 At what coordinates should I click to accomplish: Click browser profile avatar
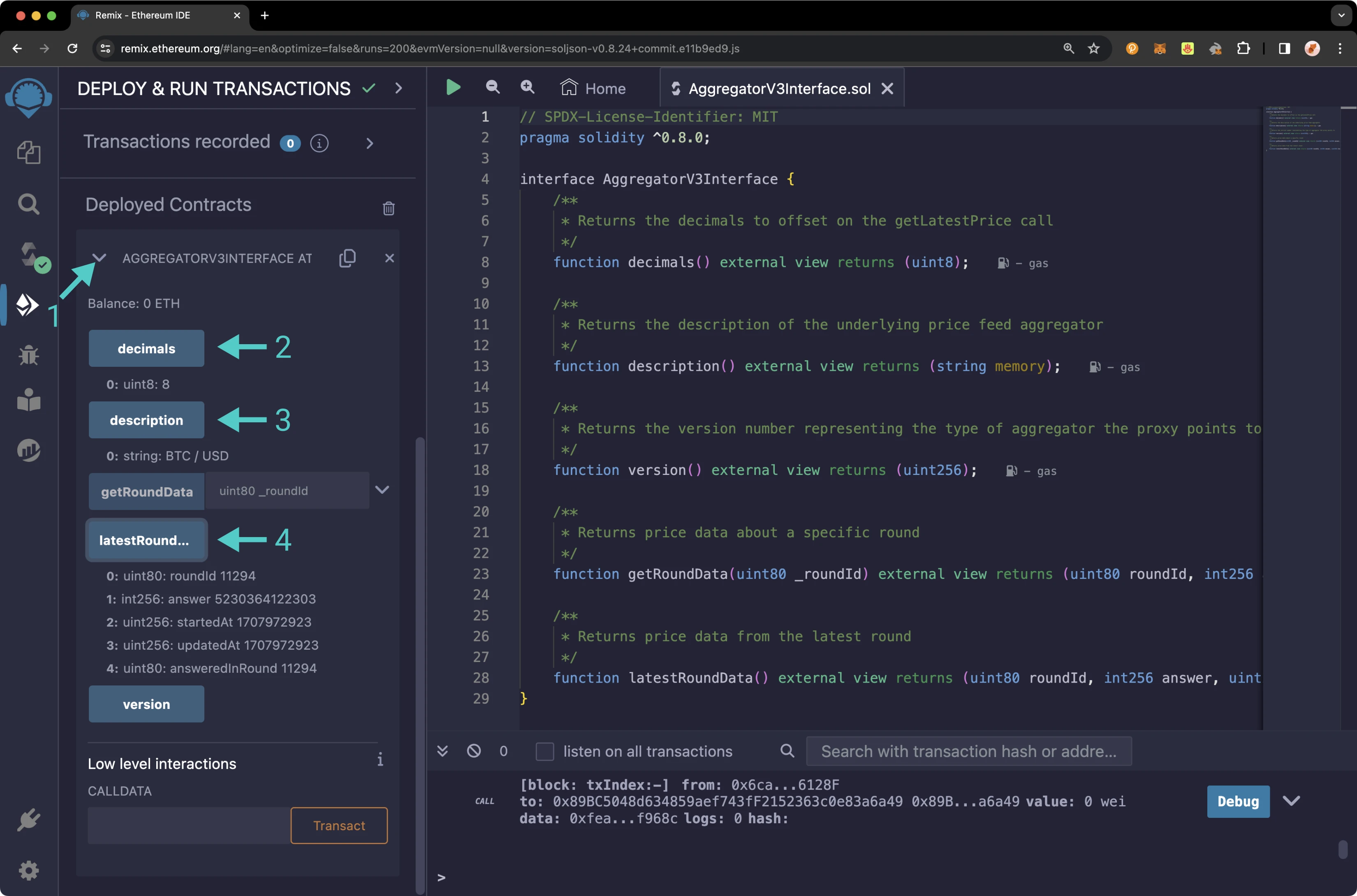pyautogui.click(x=1312, y=49)
